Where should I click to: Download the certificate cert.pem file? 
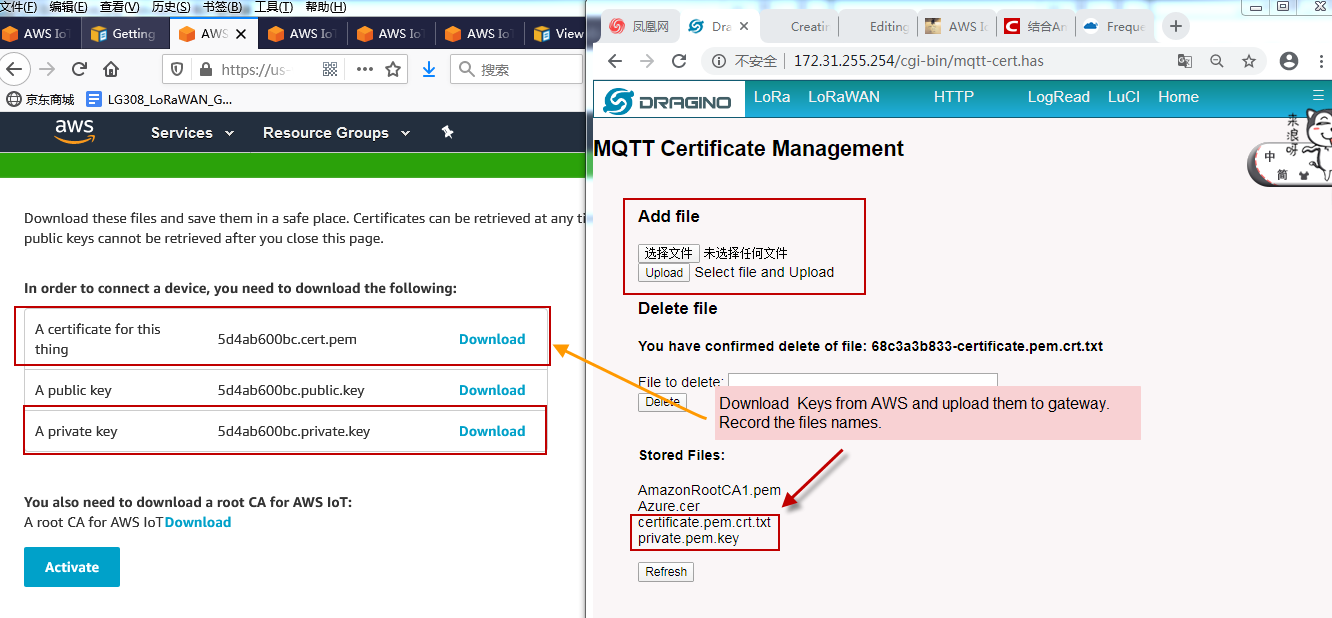pyautogui.click(x=492, y=339)
